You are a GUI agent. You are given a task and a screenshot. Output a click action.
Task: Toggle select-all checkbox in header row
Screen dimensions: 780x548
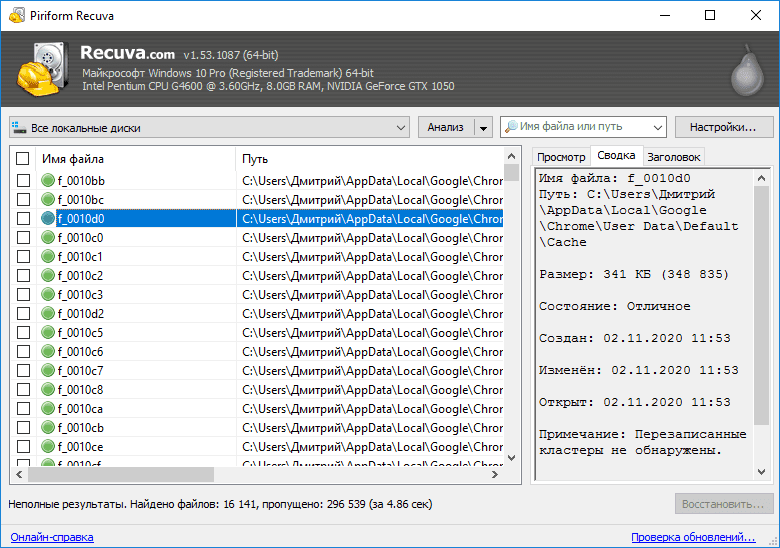coord(22,159)
